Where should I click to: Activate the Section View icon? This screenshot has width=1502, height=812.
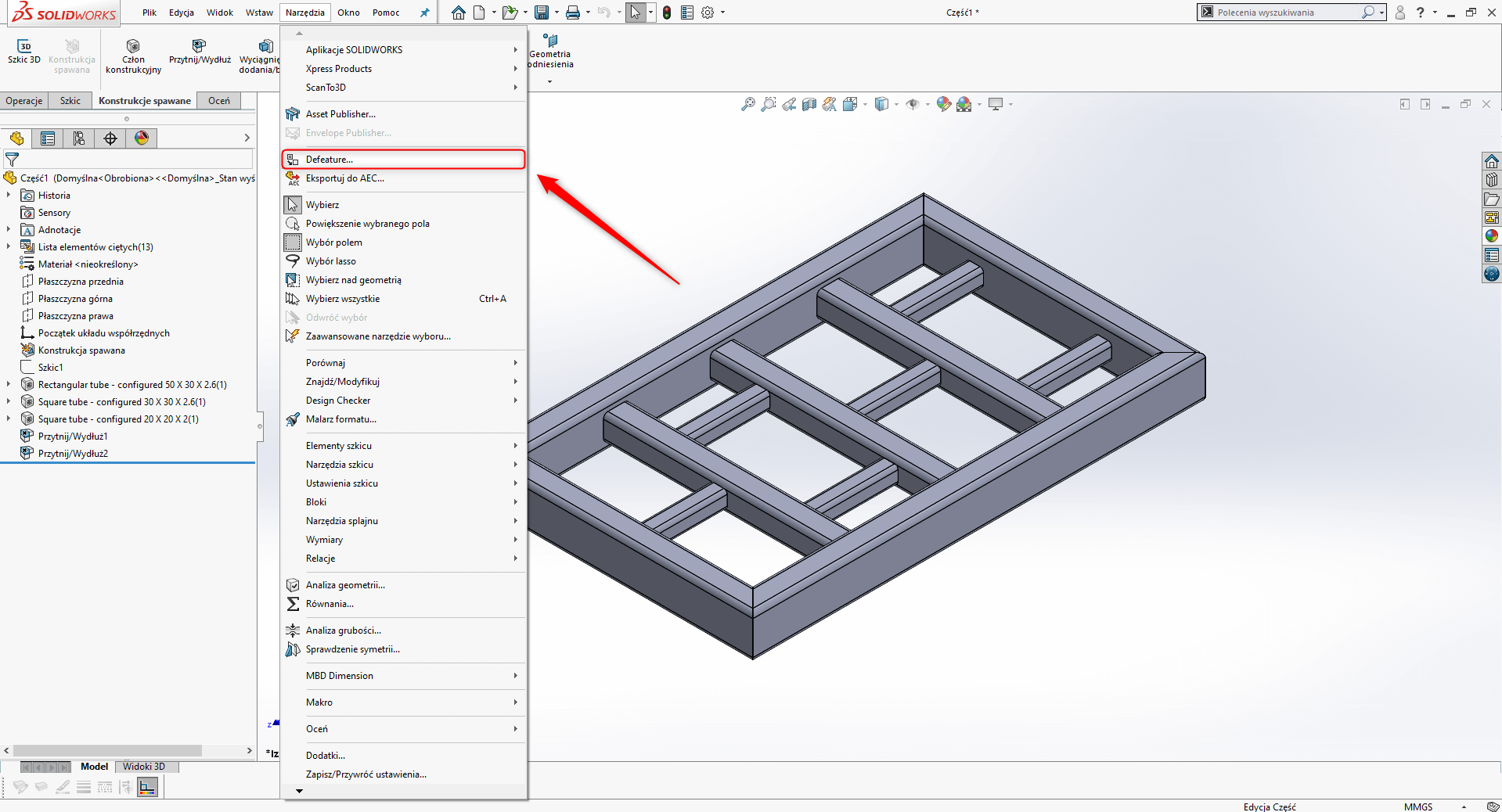pyautogui.click(x=810, y=104)
